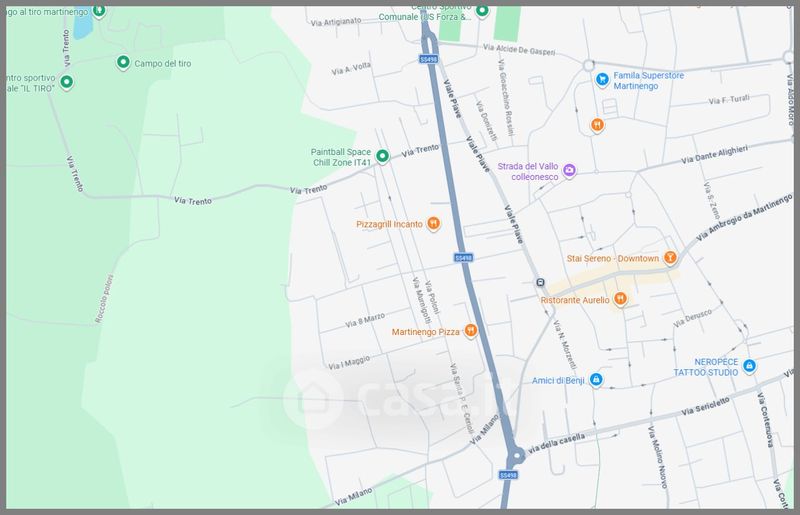Click the Campo del tiro green pin

pos(122,63)
